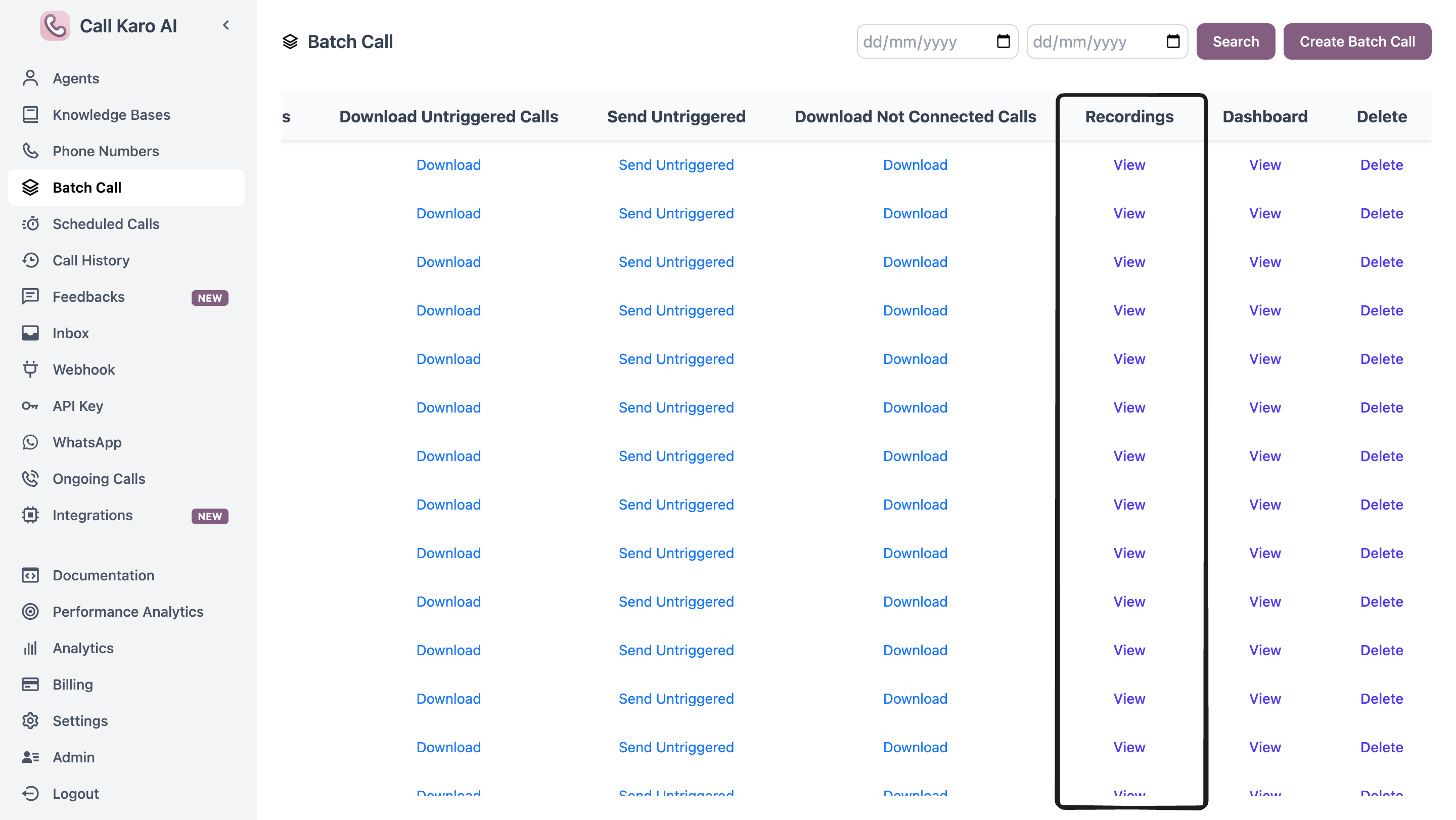Click third row Download under Untriggered Calls
Image resolution: width=1456 pixels, height=820 pixels.
pos(448,262)
